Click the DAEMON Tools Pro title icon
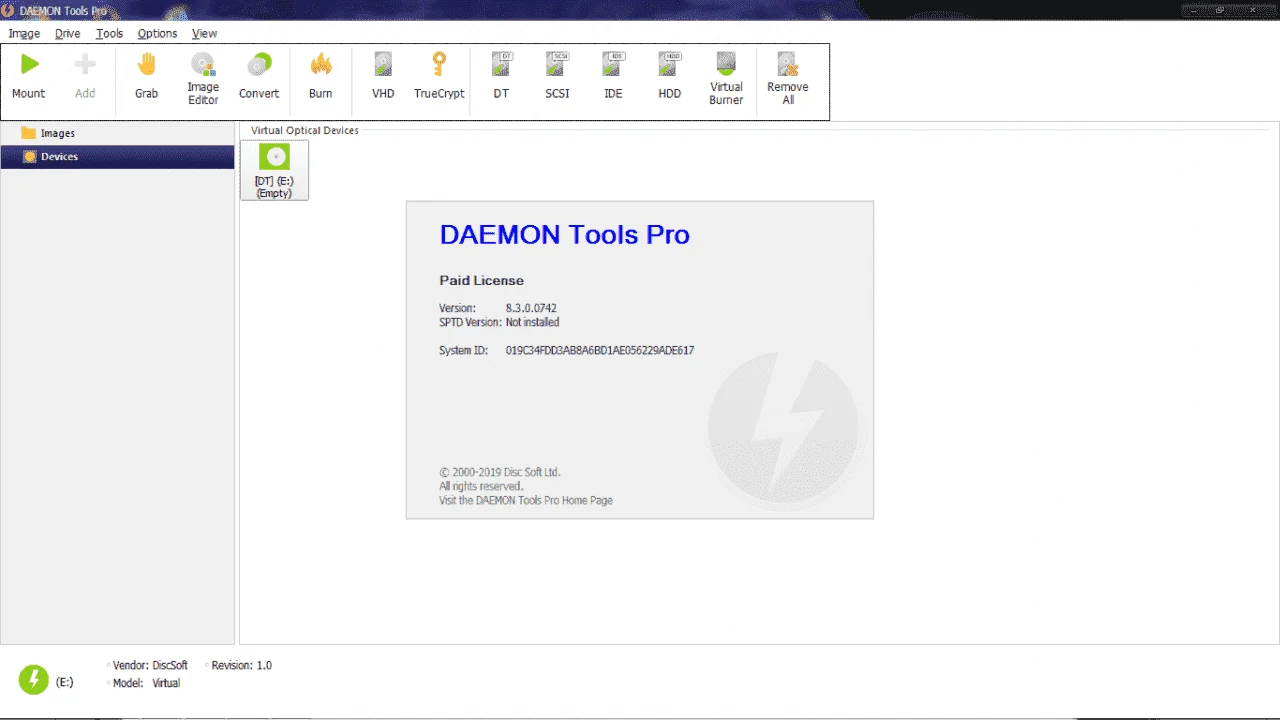Image resolution: width=1280 pixels, height=720 pixels. [x=8, y=10]
